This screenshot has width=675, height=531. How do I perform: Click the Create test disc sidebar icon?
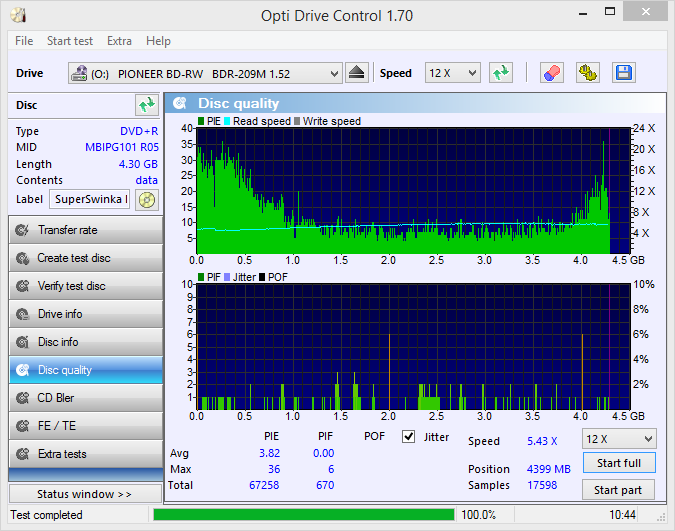[22, 258]
